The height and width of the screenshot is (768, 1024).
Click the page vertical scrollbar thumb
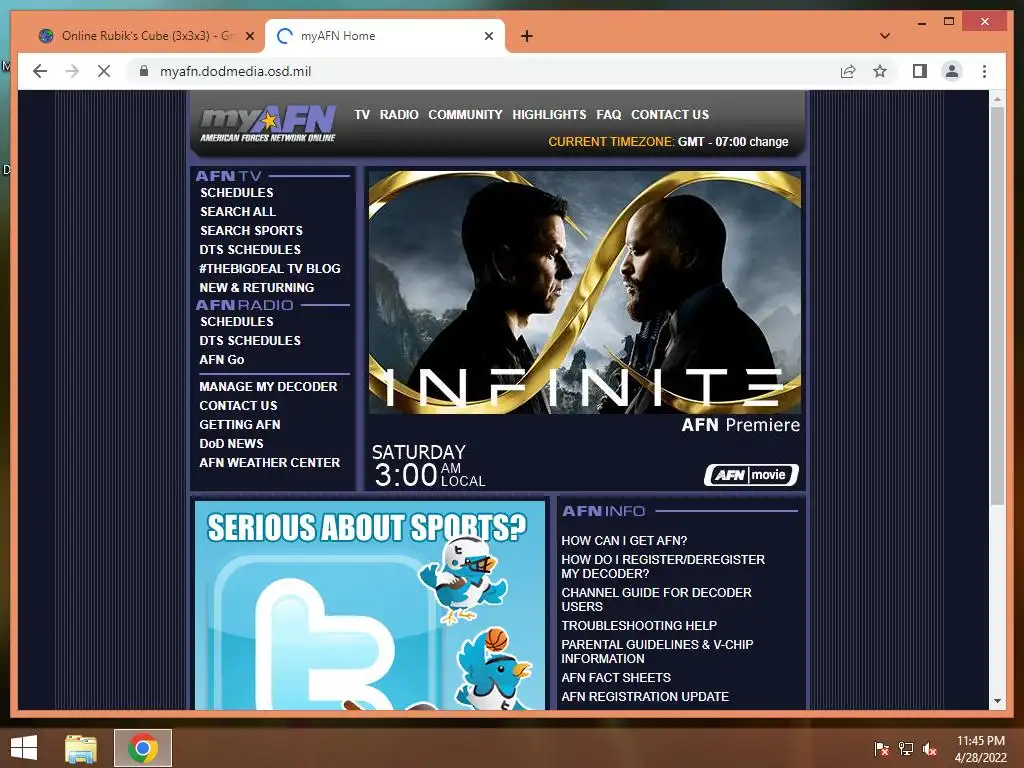point(997,306)
